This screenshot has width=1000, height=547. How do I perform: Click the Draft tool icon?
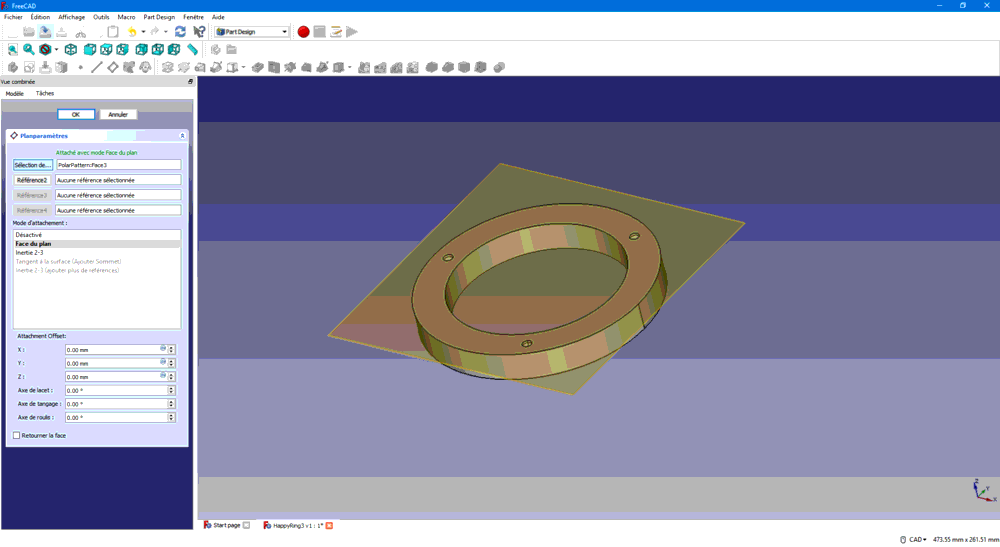coord(464,67)
